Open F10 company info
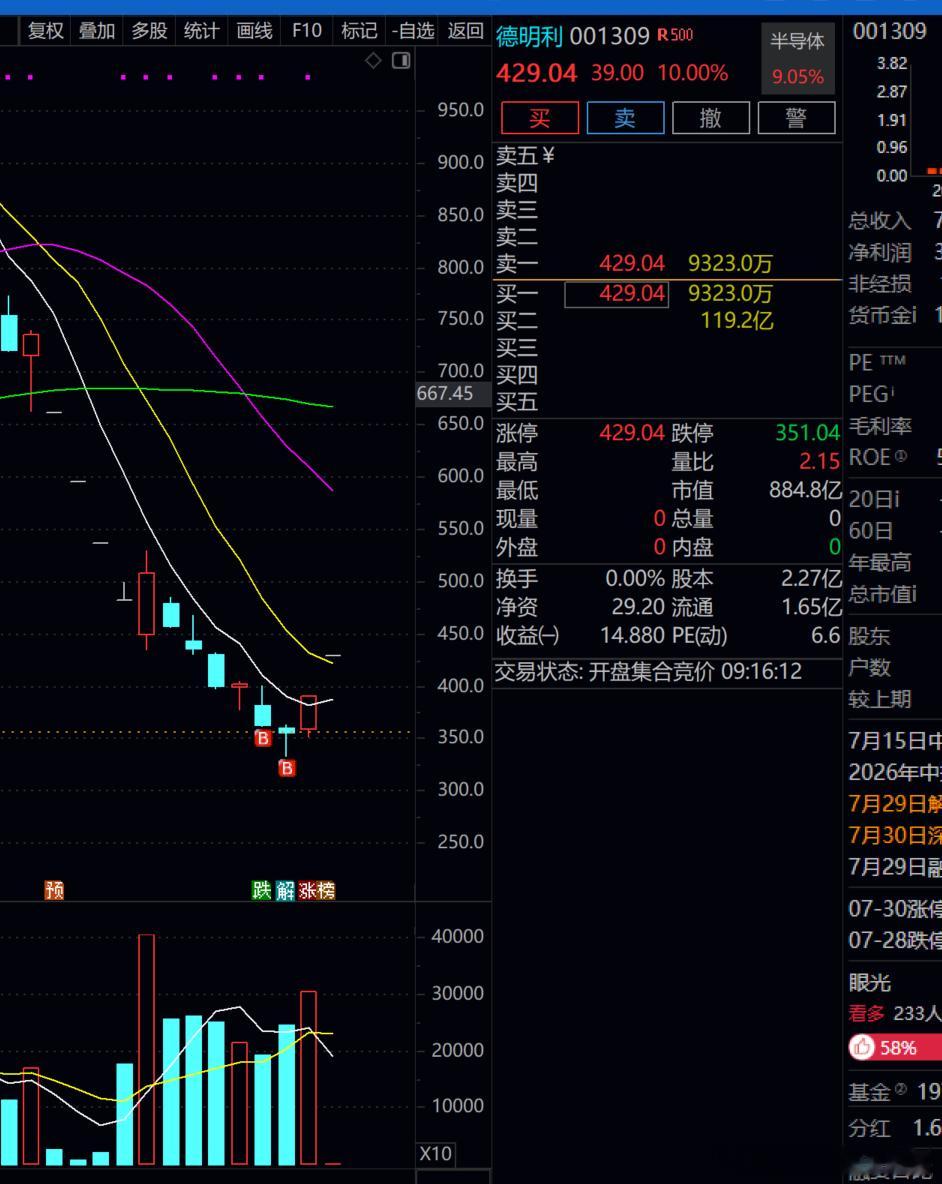The width and height of the screenshot is (942, 1184). coord(306,31)
